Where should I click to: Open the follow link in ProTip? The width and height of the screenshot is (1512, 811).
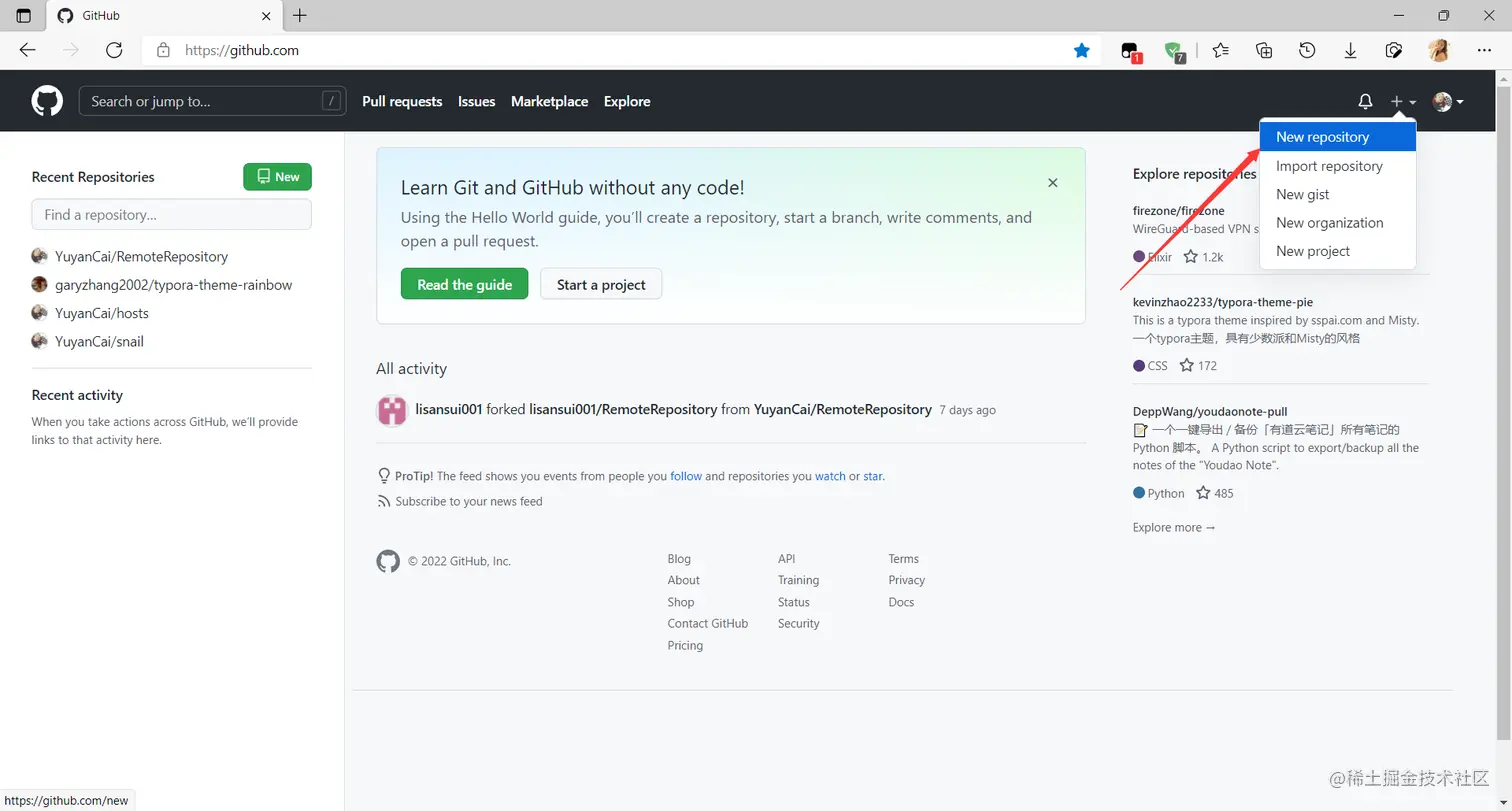coord(686,476)
